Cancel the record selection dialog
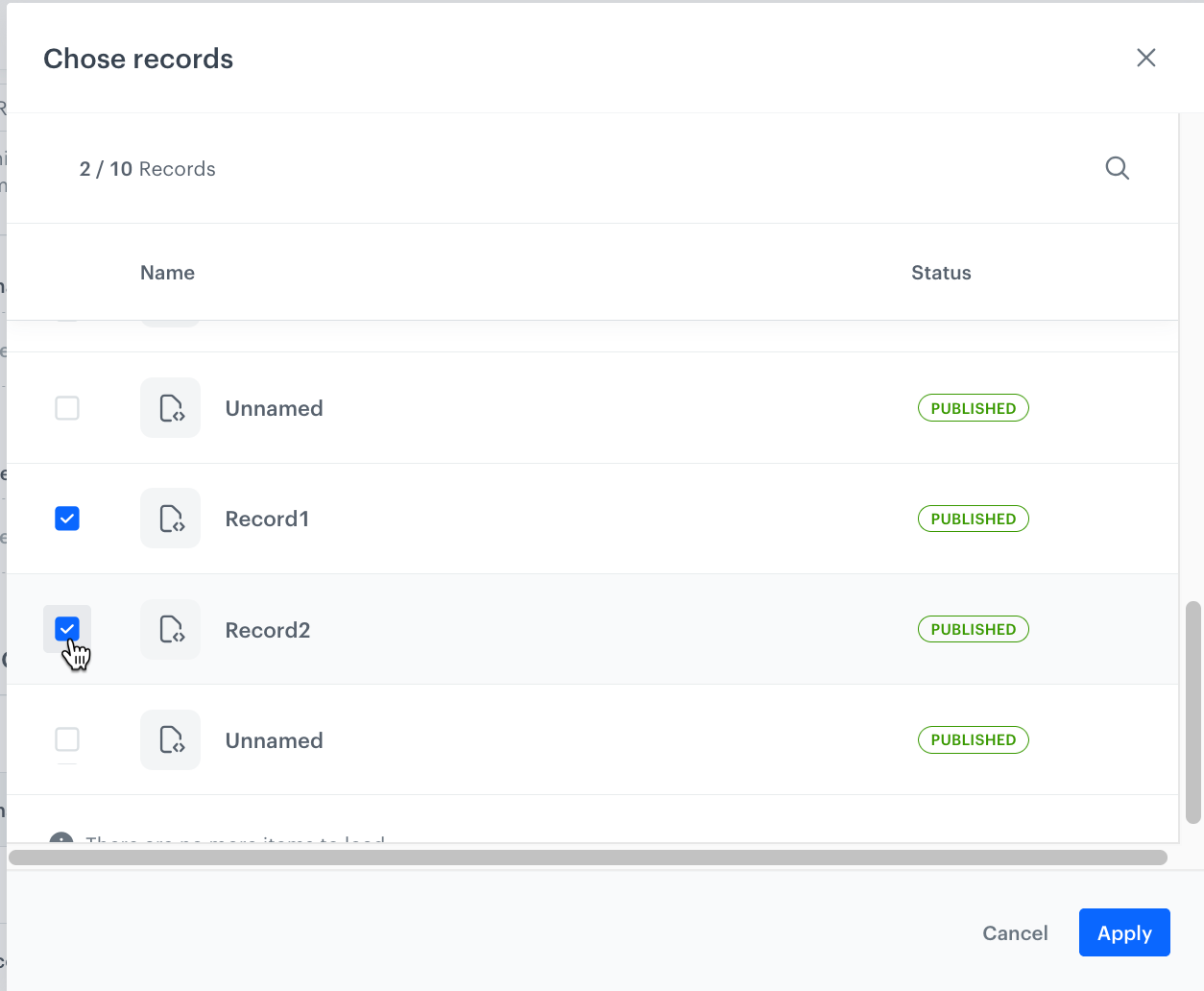1204x991 pixels. [1015, 932]
